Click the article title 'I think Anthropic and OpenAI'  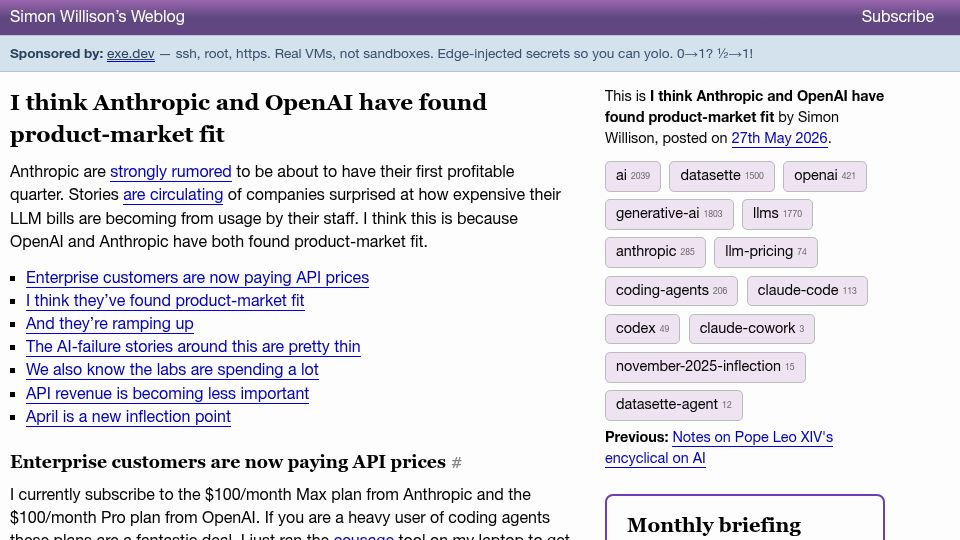tap(248, 118)
